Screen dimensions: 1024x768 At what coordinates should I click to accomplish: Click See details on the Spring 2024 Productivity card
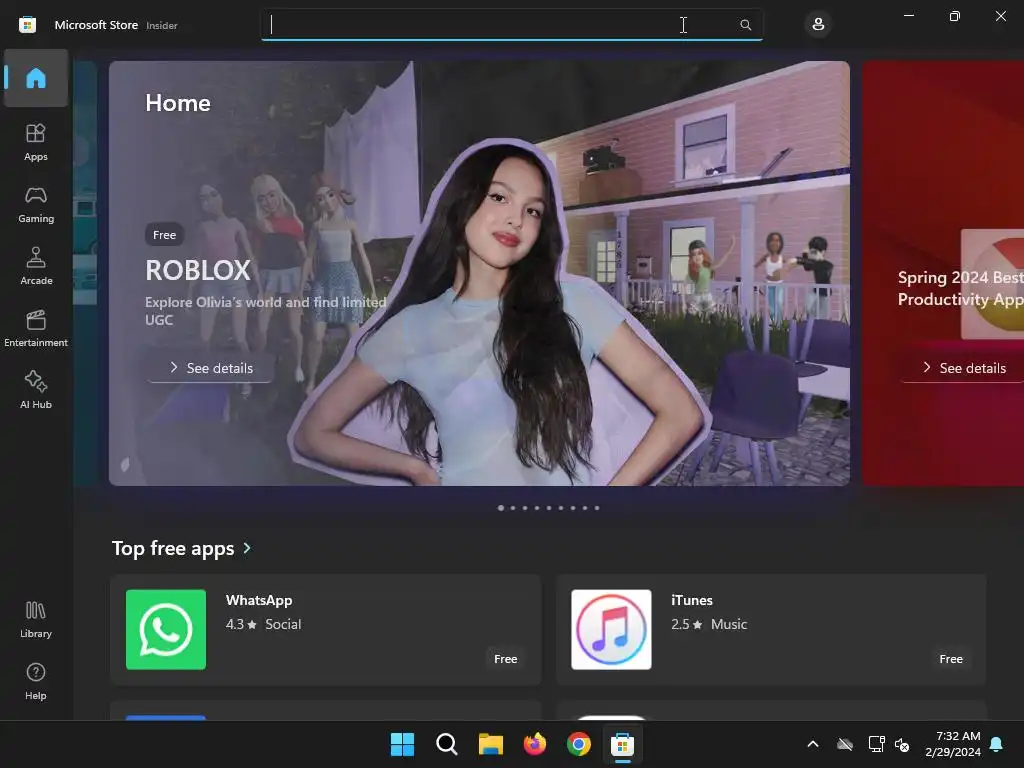coord(964,368)
